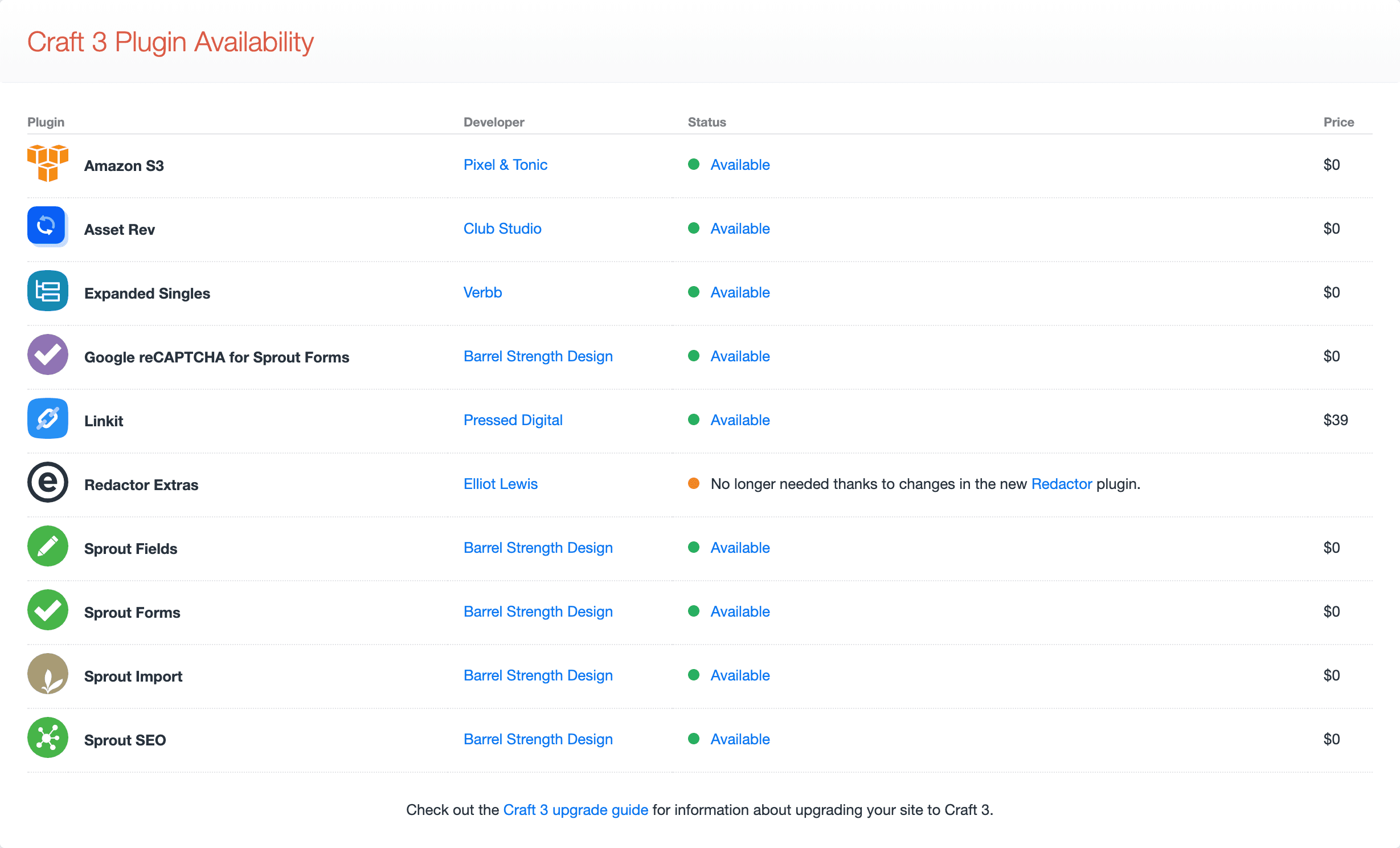The image size is (1400, 848).
Task: Click the Expanded Singles plugin name
Action: pos(147,293)
